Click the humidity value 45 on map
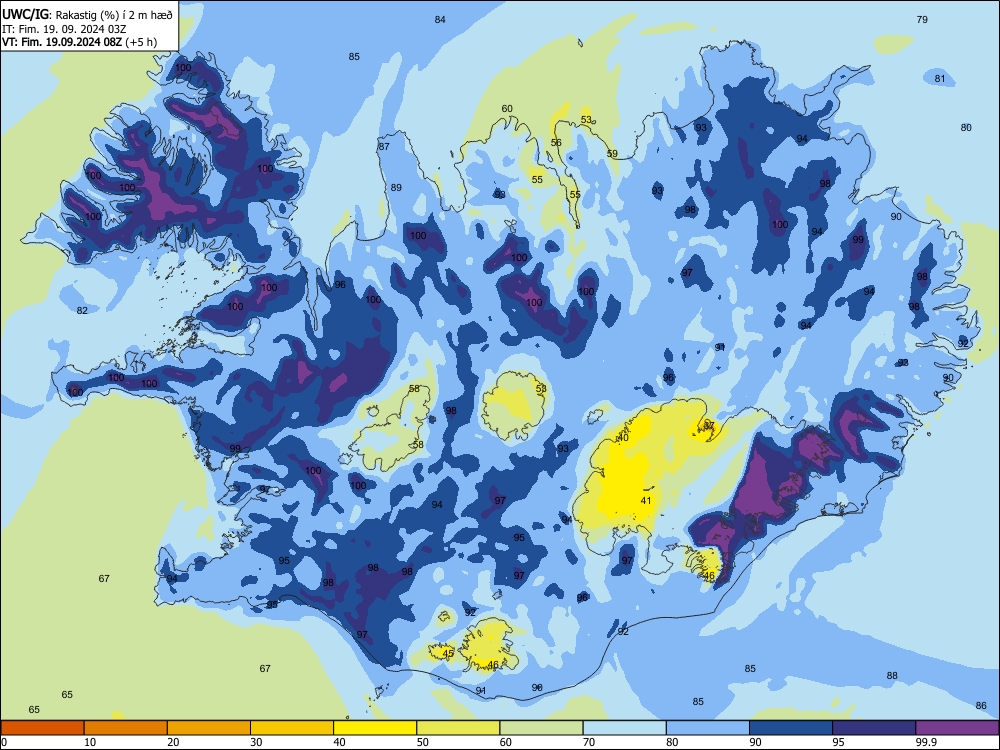Screen dimensions: 1000x750 click(448, 653)
